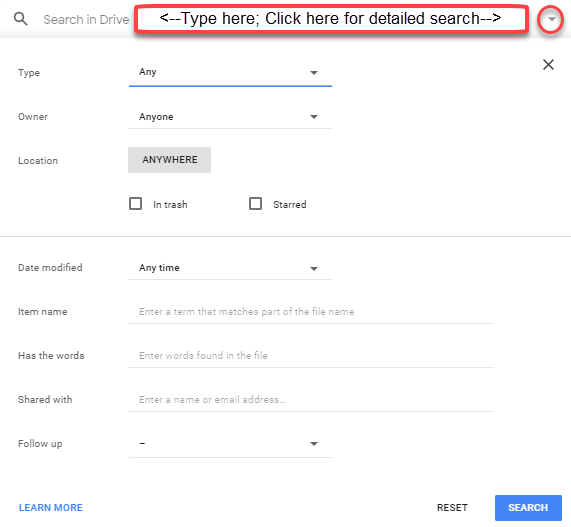Click the ANYWHERE location button

[169, 160]
